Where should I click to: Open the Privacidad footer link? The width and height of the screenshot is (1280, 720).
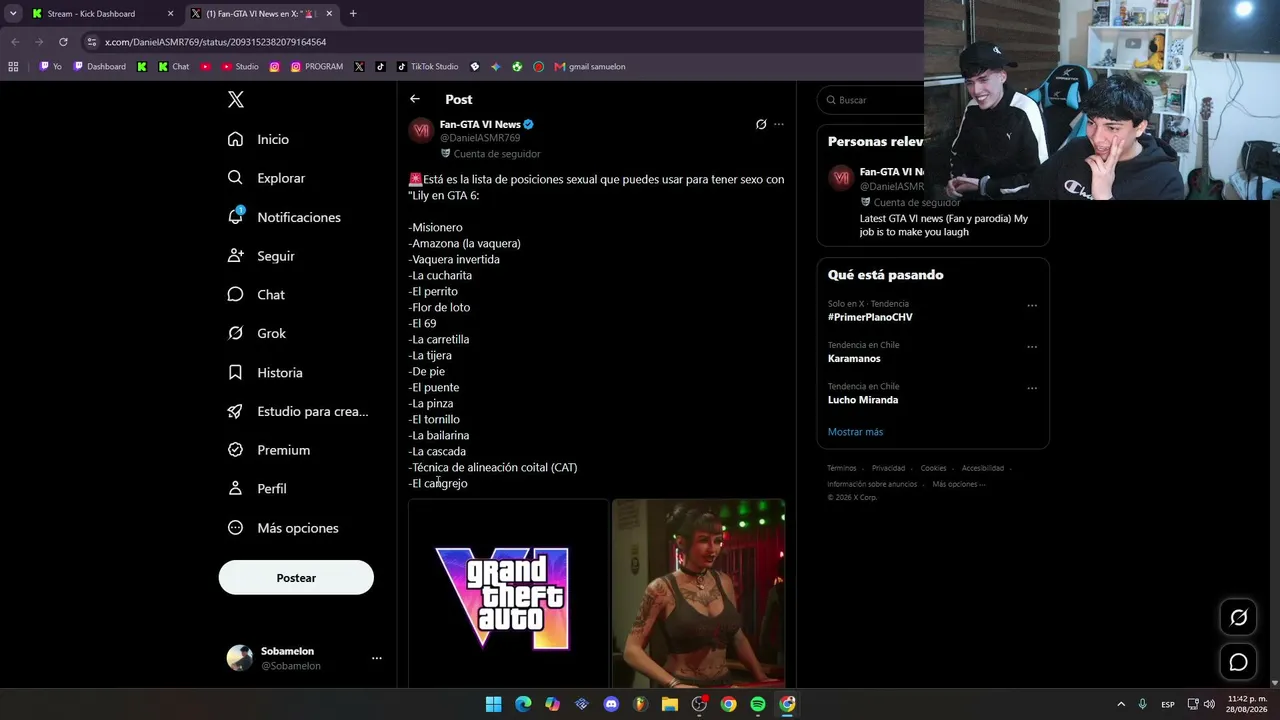888,468
